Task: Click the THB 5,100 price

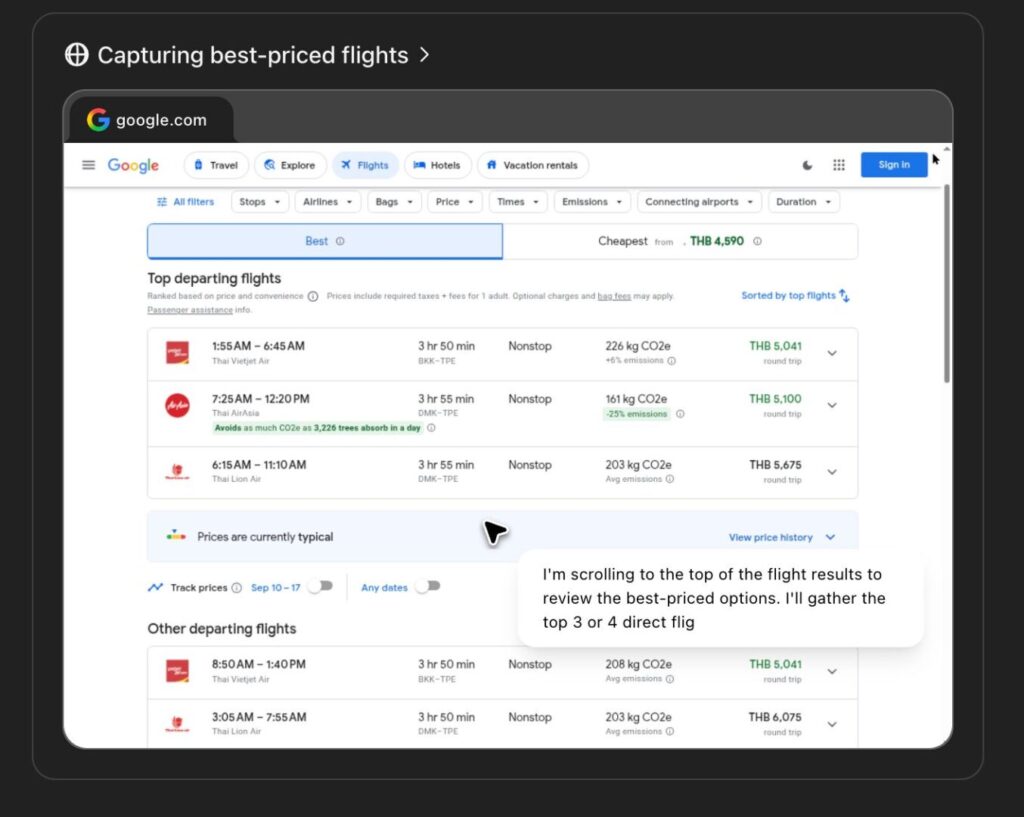Action: click(x=775, y=399)
